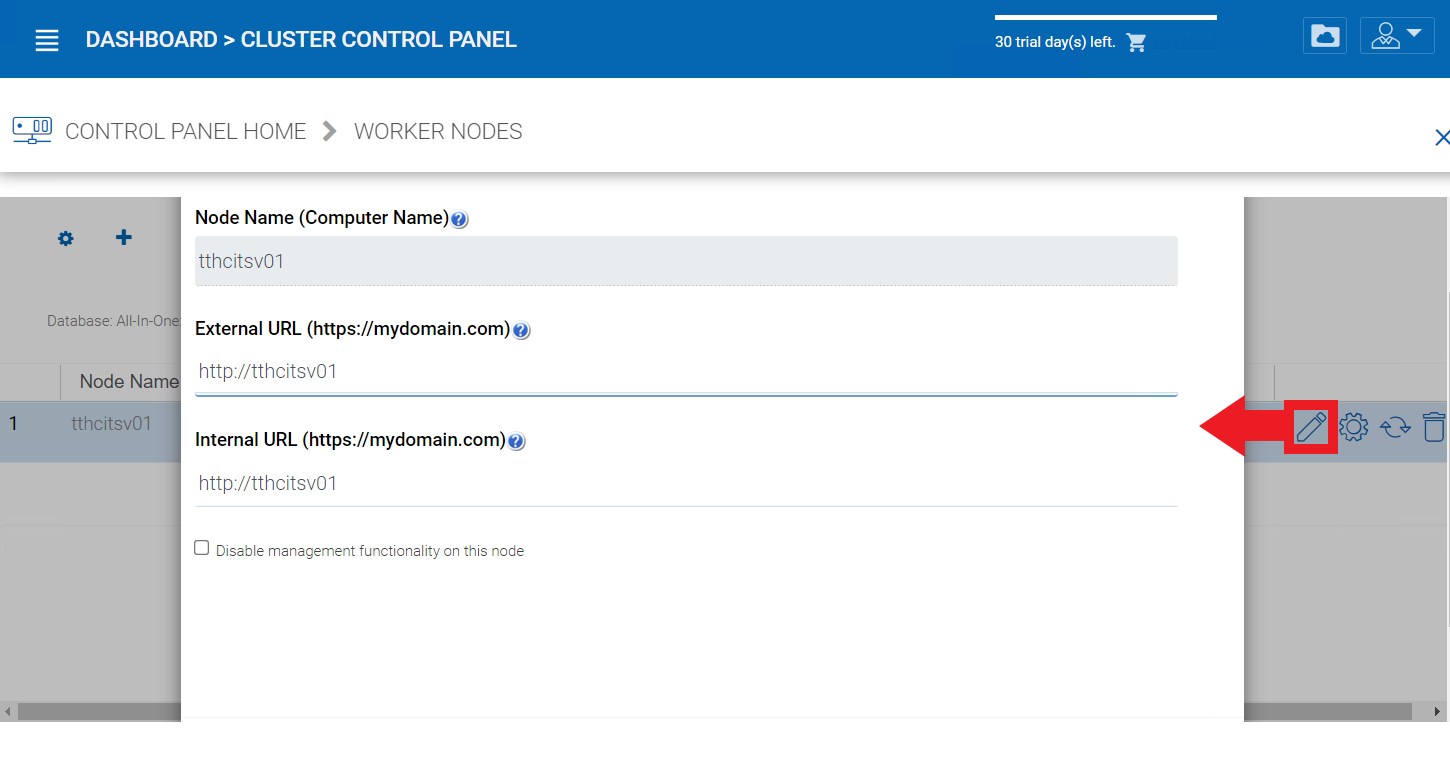1450x767 pixels.
Task: Close the worker nodes panel with X
Action: (x=1442, y=137)
